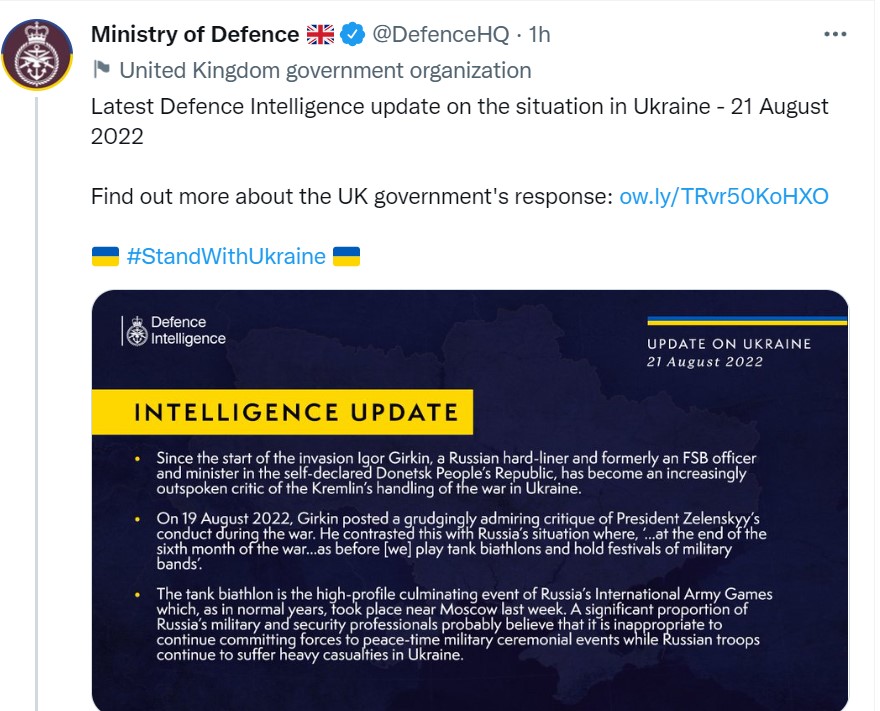Open the ow.ly/TRvr50KoHXO link

(724, 195)
